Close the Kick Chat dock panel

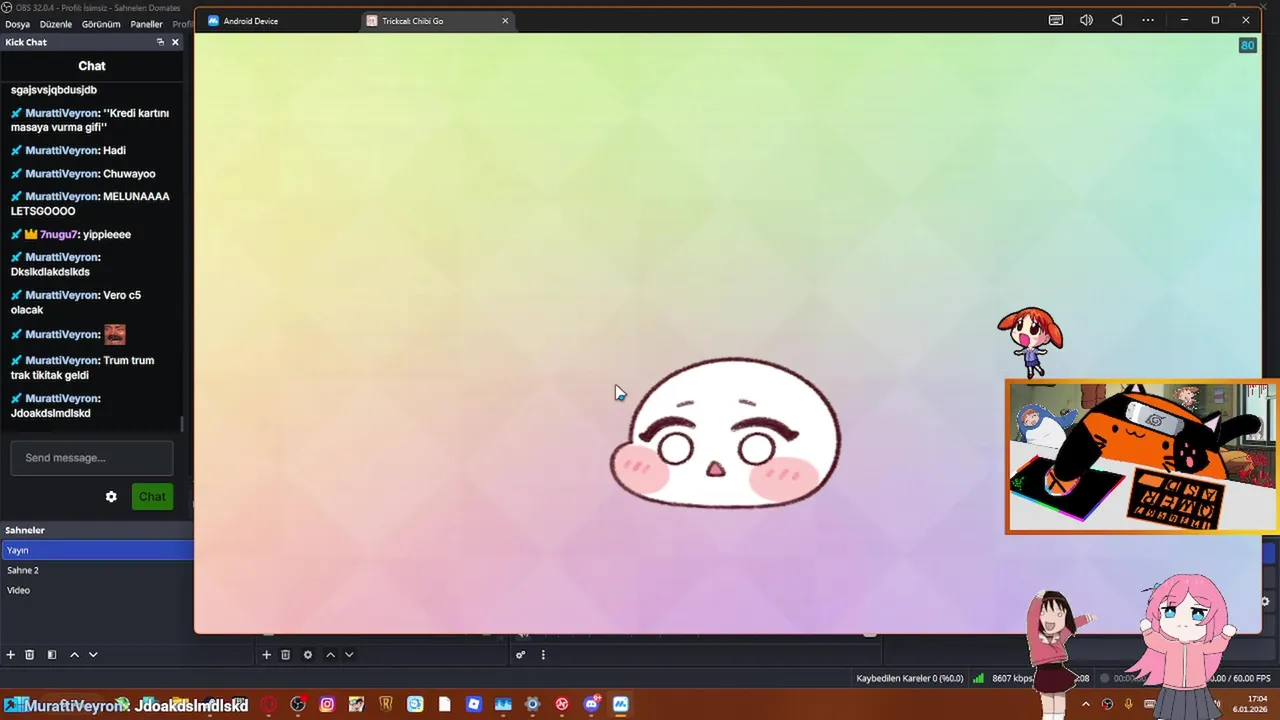point(175,42)
